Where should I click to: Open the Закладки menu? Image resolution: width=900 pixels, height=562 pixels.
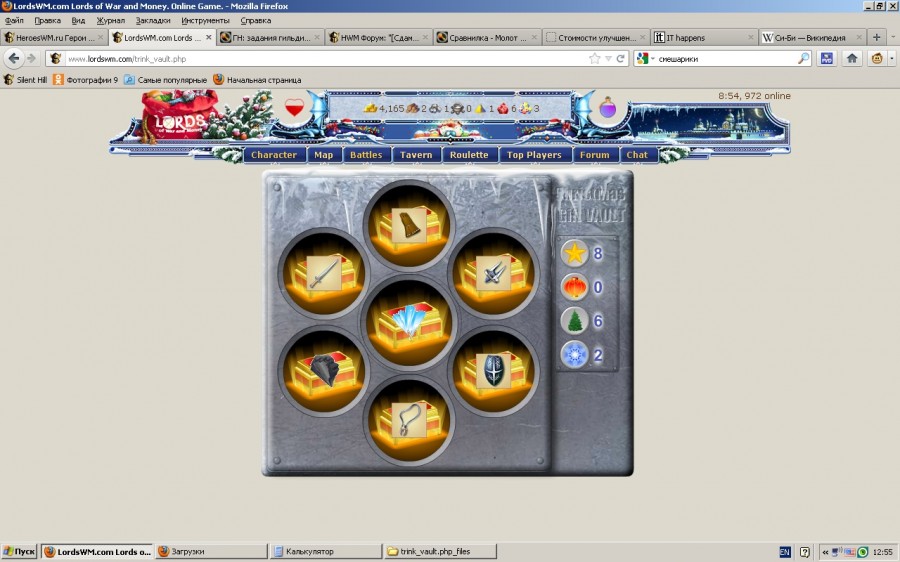pos(153,20)
